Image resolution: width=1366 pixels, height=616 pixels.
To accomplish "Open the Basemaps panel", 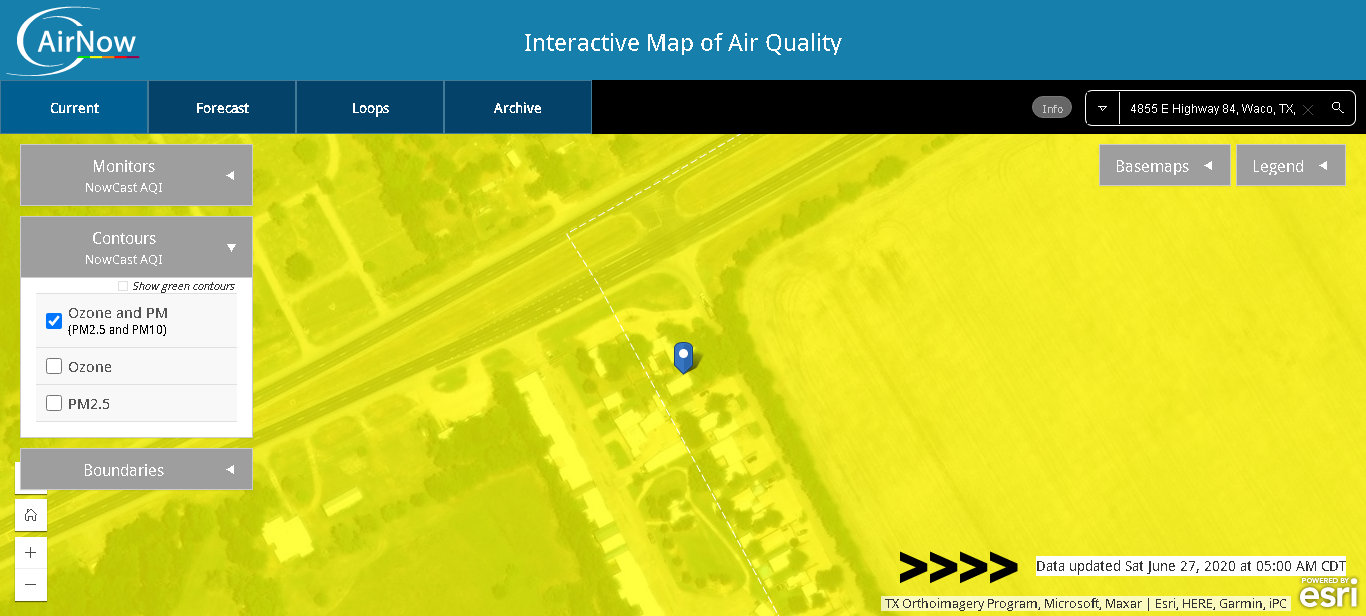I will (1164, 166).
